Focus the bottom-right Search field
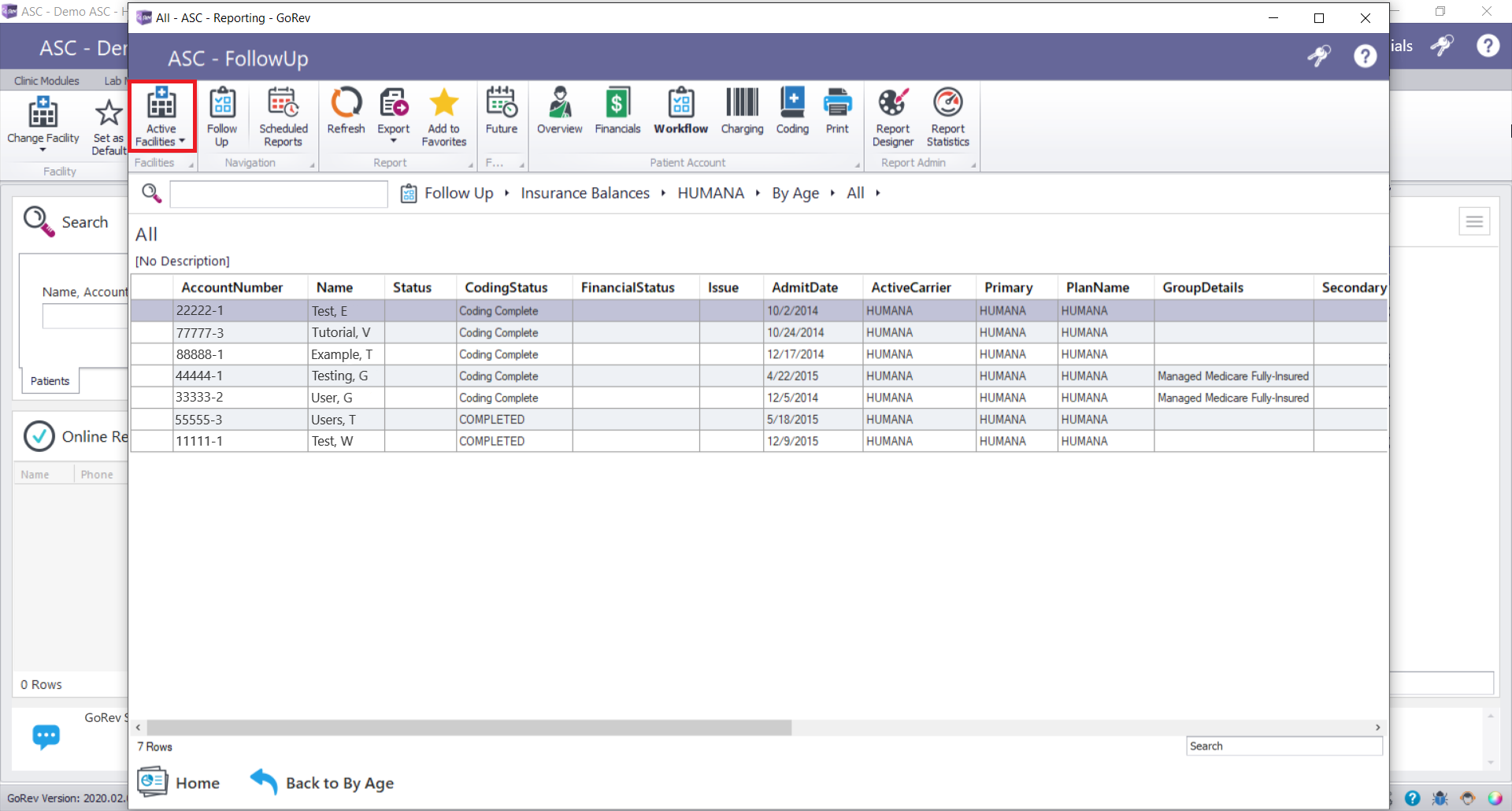Image resolution: width=1512 pixels, height=811 pixels. click(x=1284, y=746)
